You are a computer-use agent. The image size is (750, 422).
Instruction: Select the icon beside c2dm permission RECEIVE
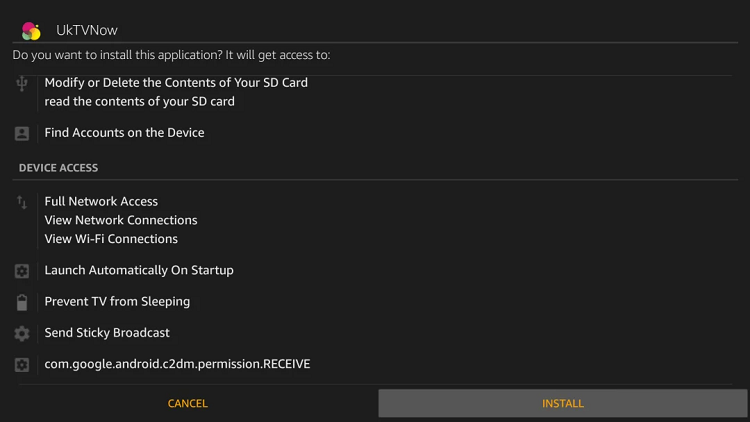(x=22, y=365)
